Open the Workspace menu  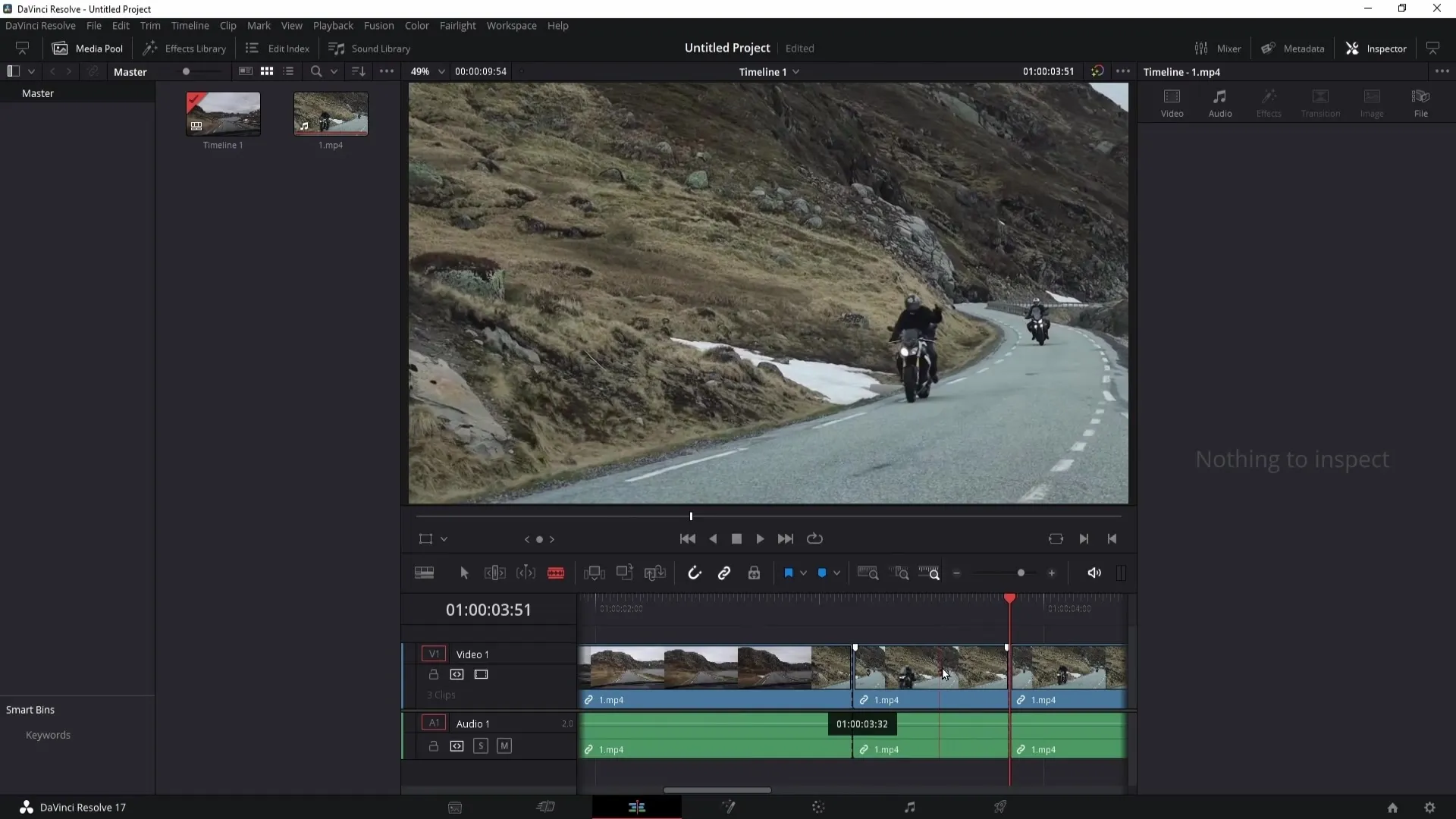pos(511,26)
